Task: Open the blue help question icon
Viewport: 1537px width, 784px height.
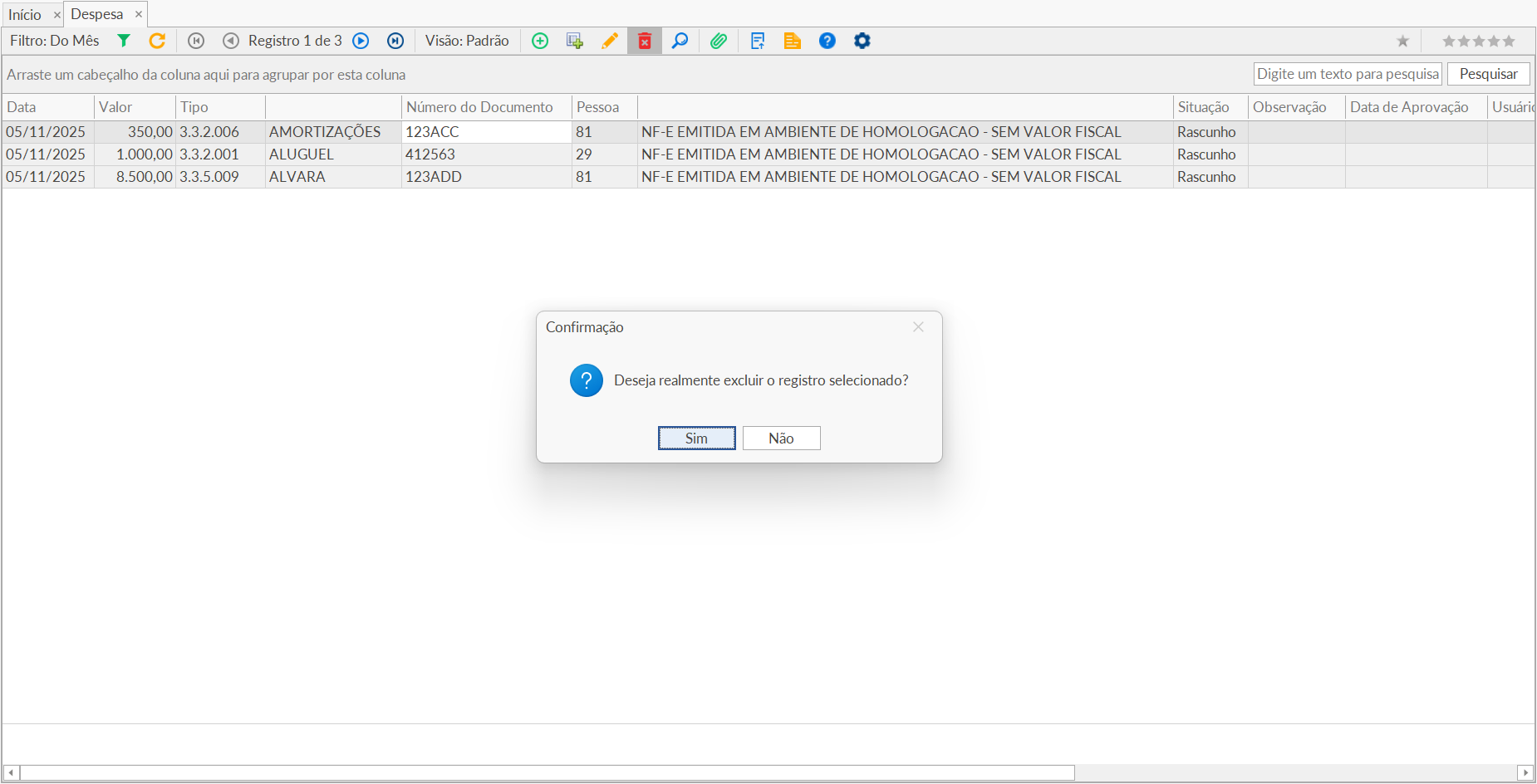Action: point(827,41)
